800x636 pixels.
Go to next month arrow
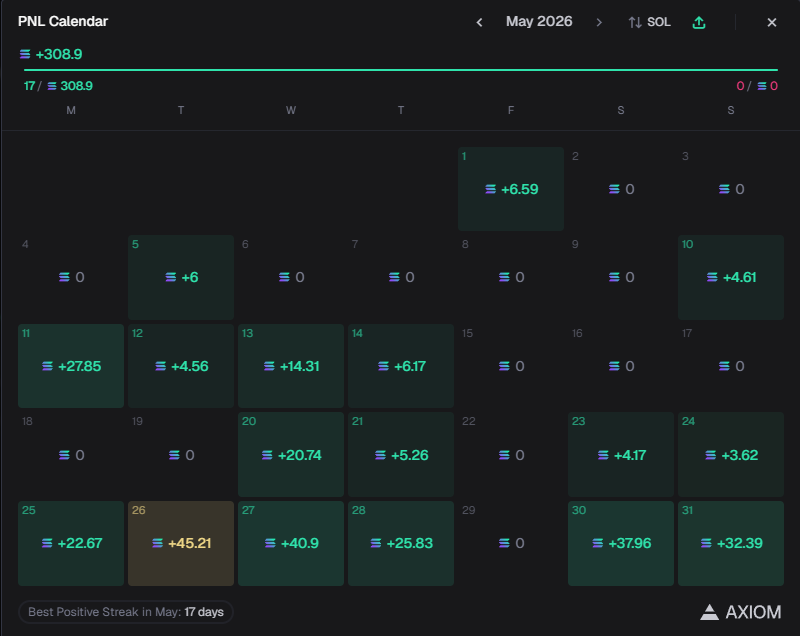click(599, 22)
